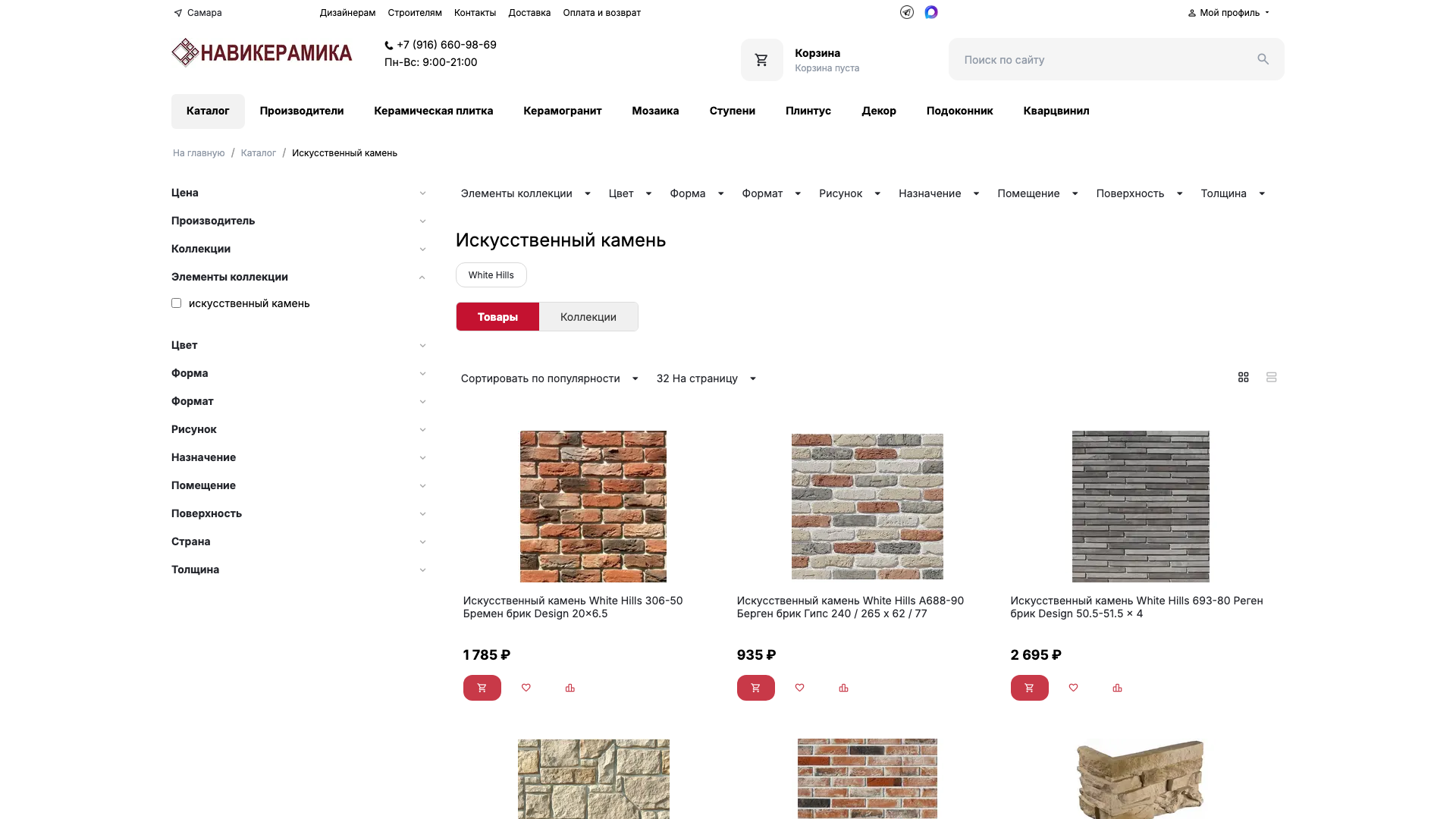
Task: Go to Керамогранит section
Action: (563, 111)
